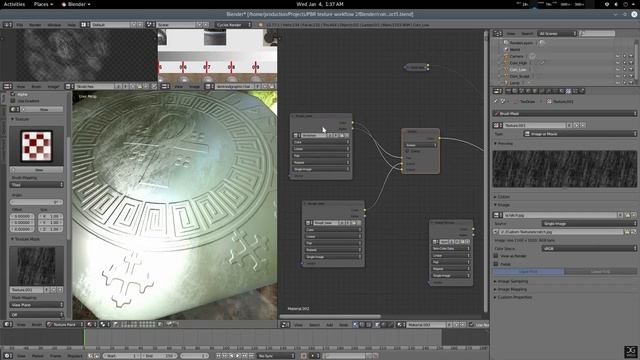Open the All Scenes display dropdown in outliner
This screenshot has height=360, width=640.
click(557, 33)
